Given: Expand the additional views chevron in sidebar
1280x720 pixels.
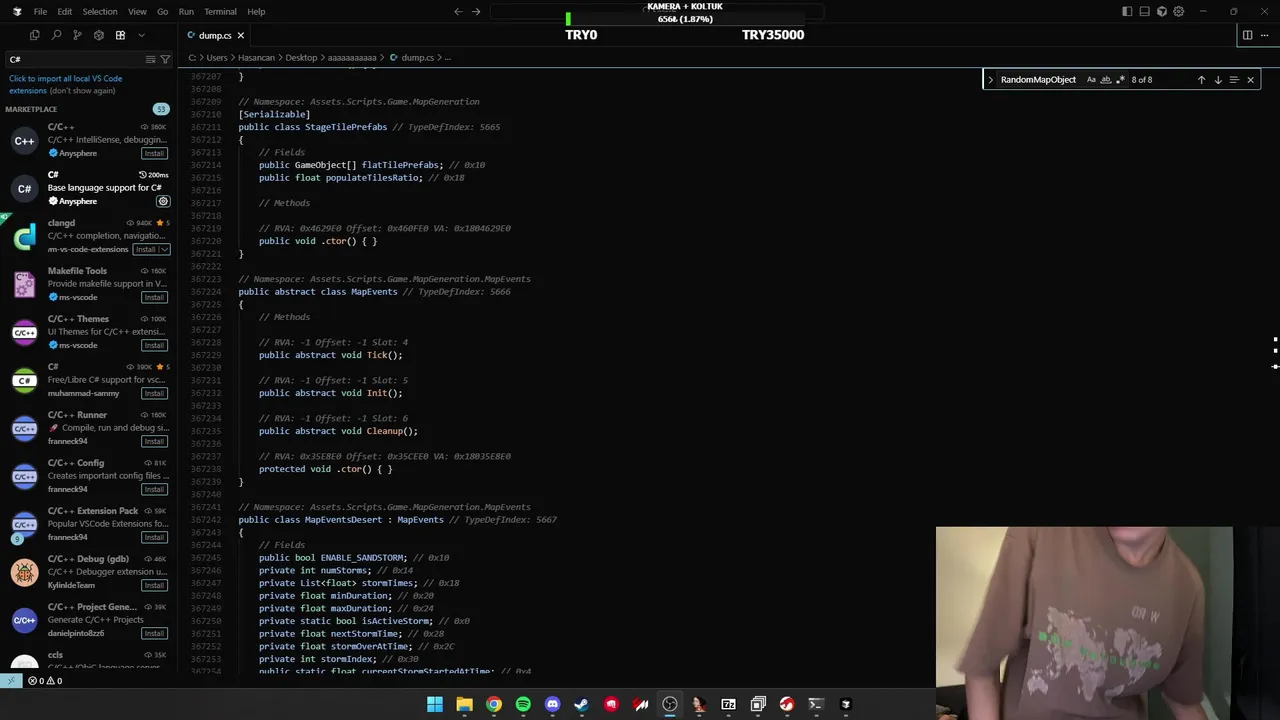Looking at the screenshot, I should 141,35.
